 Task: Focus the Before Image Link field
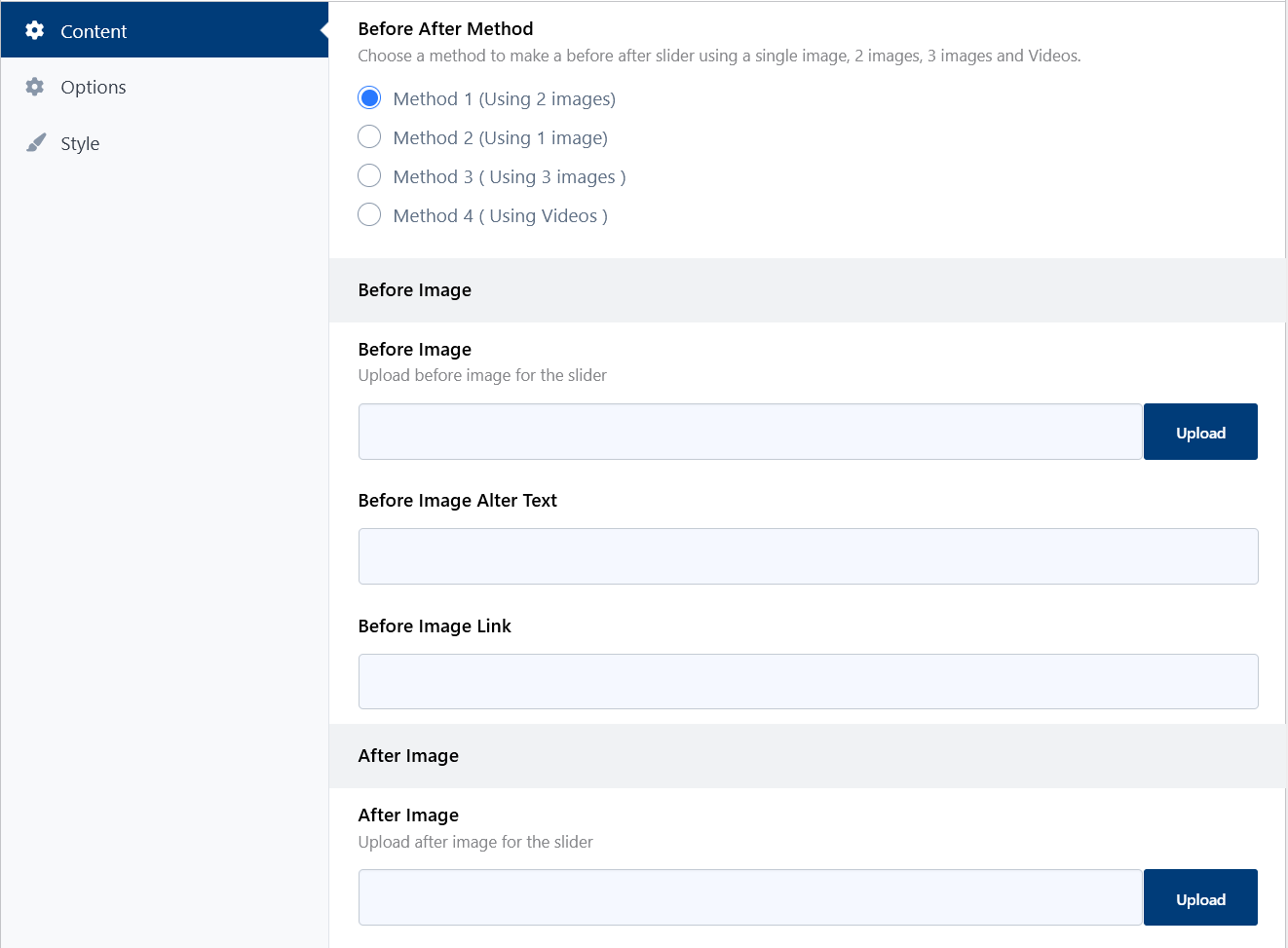coord(809,681)
